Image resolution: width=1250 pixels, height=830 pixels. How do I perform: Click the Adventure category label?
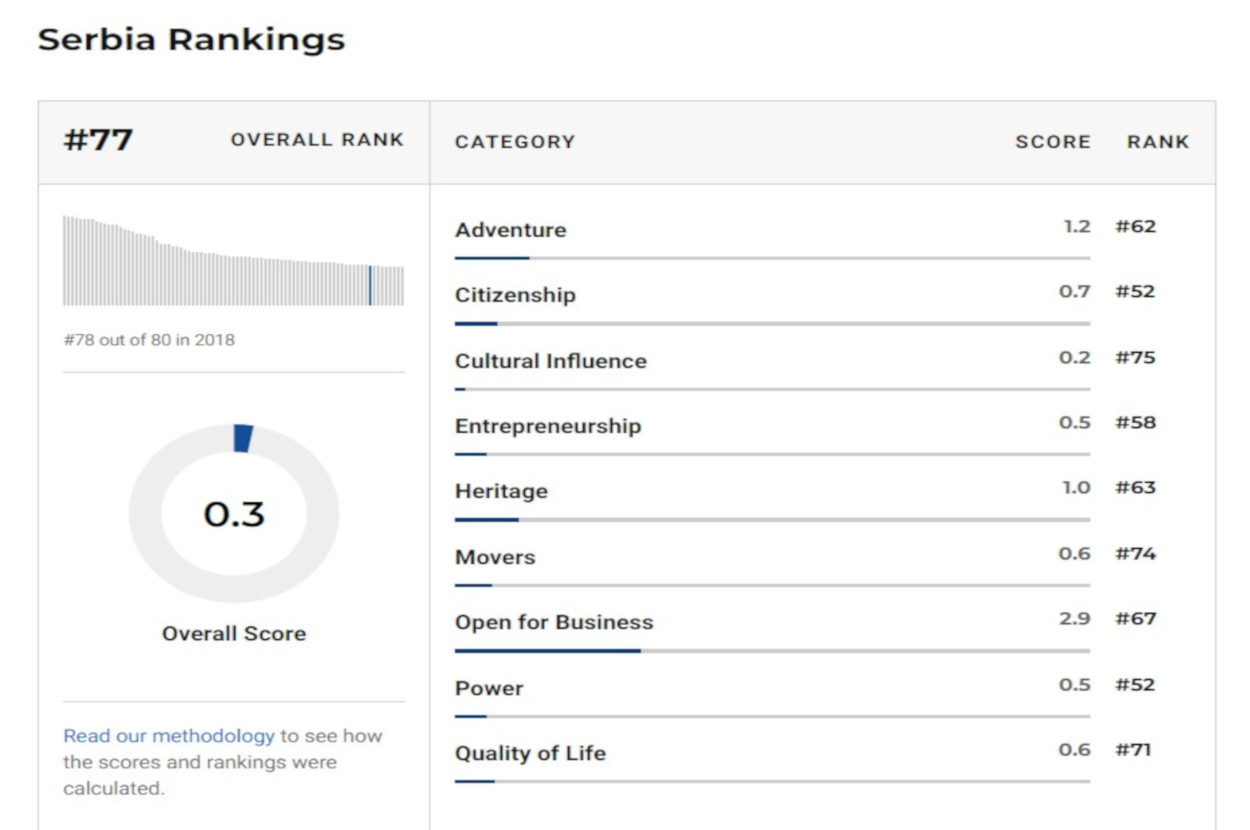pyautogui.click(x=510, y=230)
